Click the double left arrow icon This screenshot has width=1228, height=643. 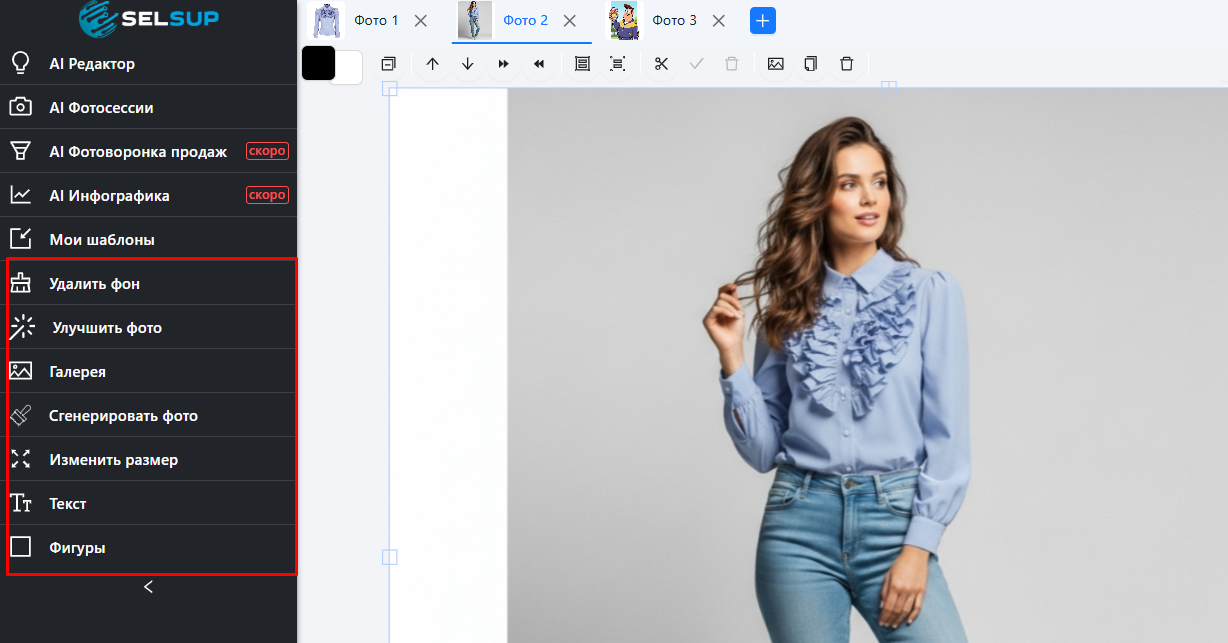539,64
